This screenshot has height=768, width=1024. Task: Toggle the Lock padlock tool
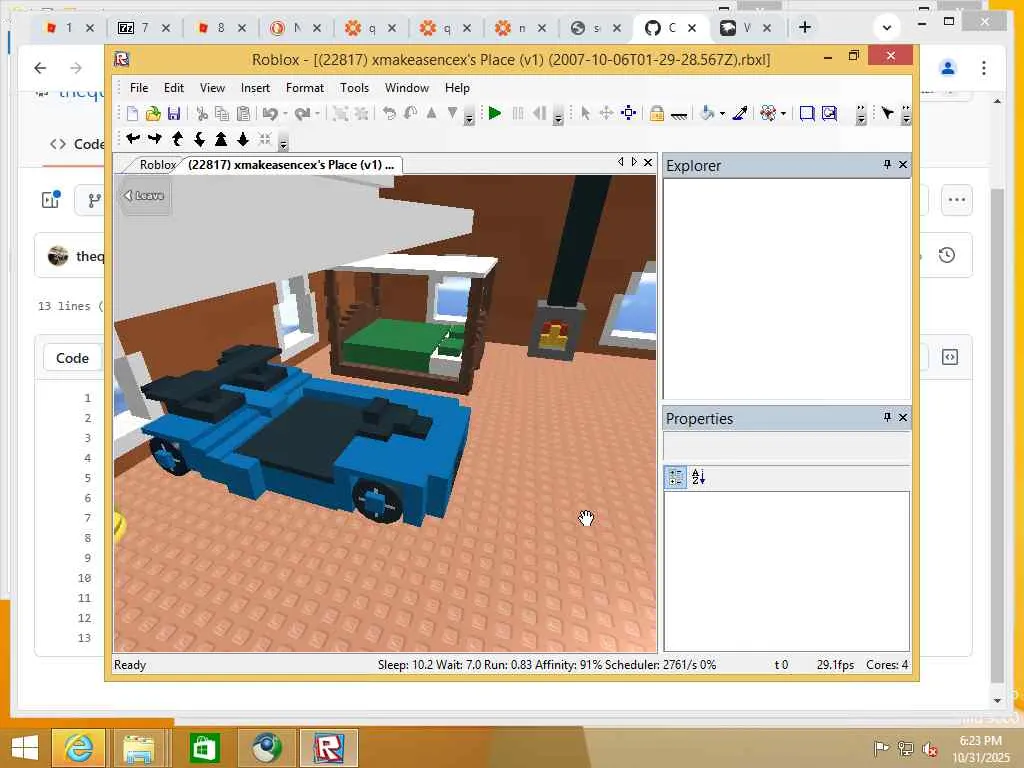click(657, 114)
